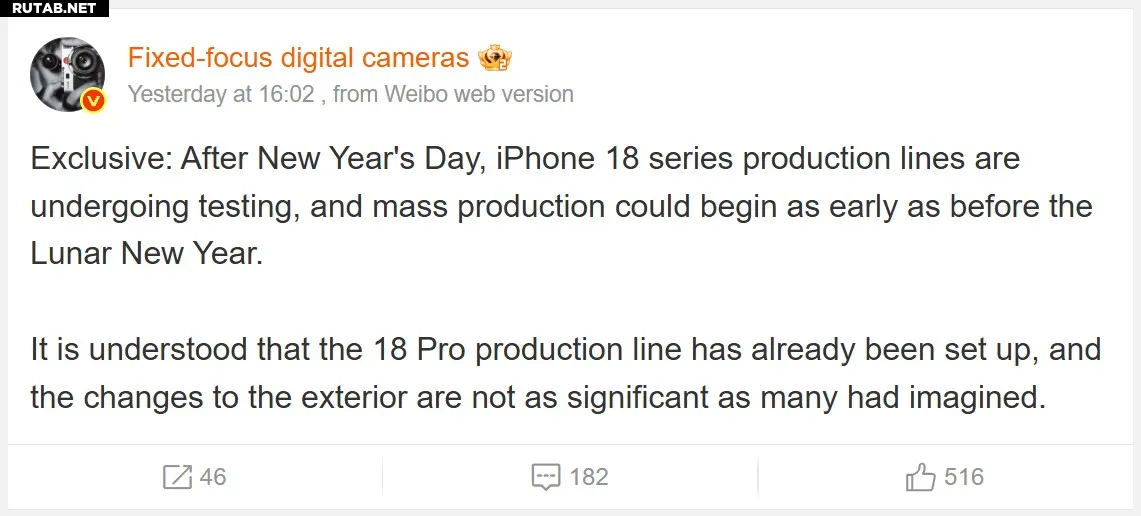Open the "Weibo web version" source link

(478, 95)
